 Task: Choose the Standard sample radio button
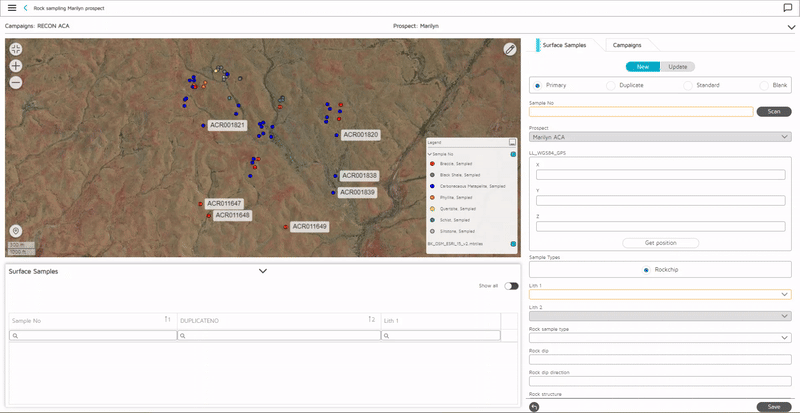click(x=688, y=86)
